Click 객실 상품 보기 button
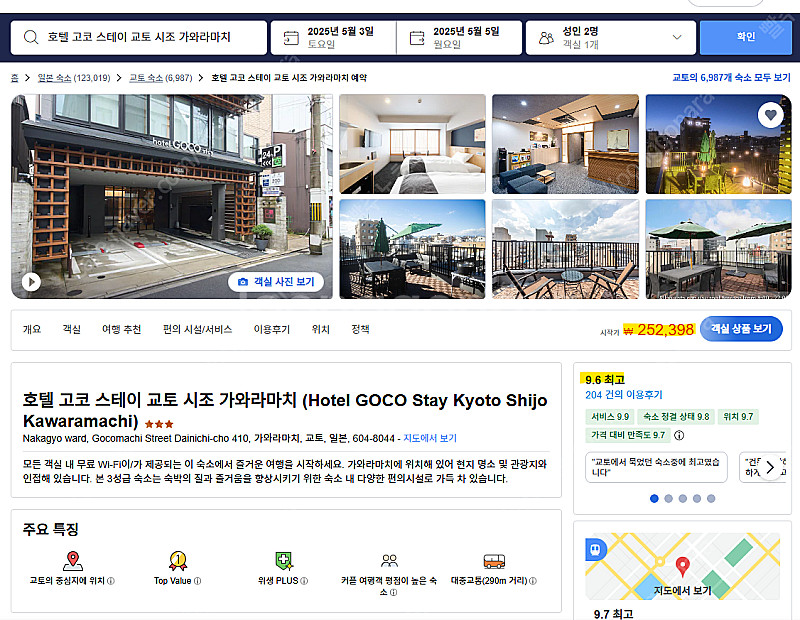 pos(741,329)
